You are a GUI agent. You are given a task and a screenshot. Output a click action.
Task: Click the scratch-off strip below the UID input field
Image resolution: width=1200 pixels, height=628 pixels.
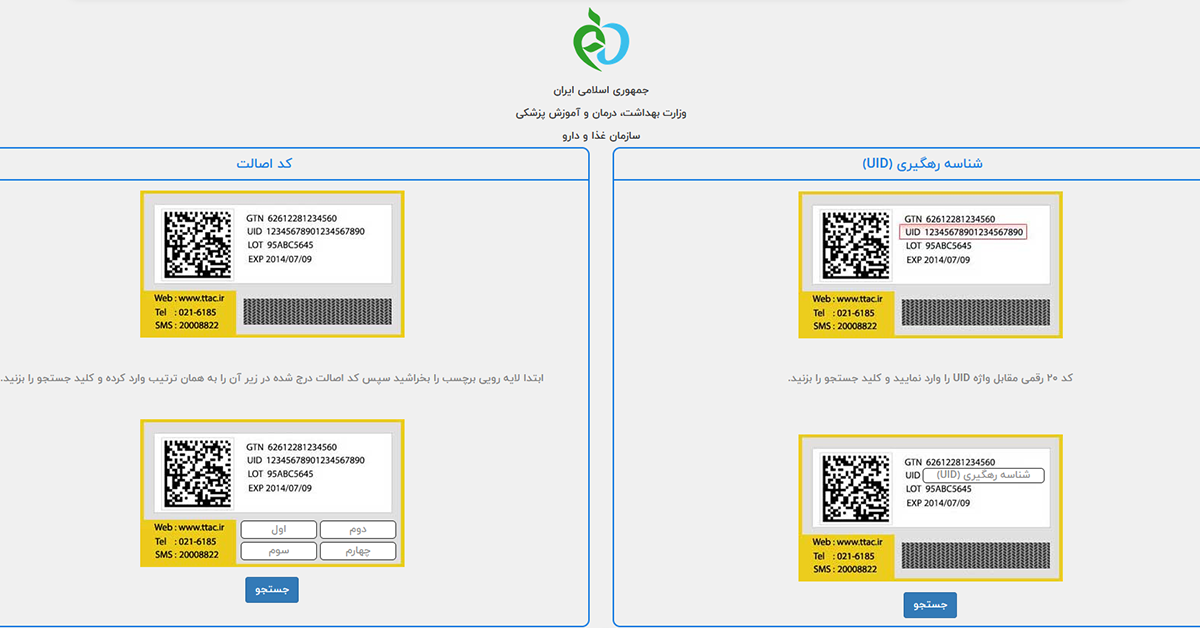tap(976, 556)
